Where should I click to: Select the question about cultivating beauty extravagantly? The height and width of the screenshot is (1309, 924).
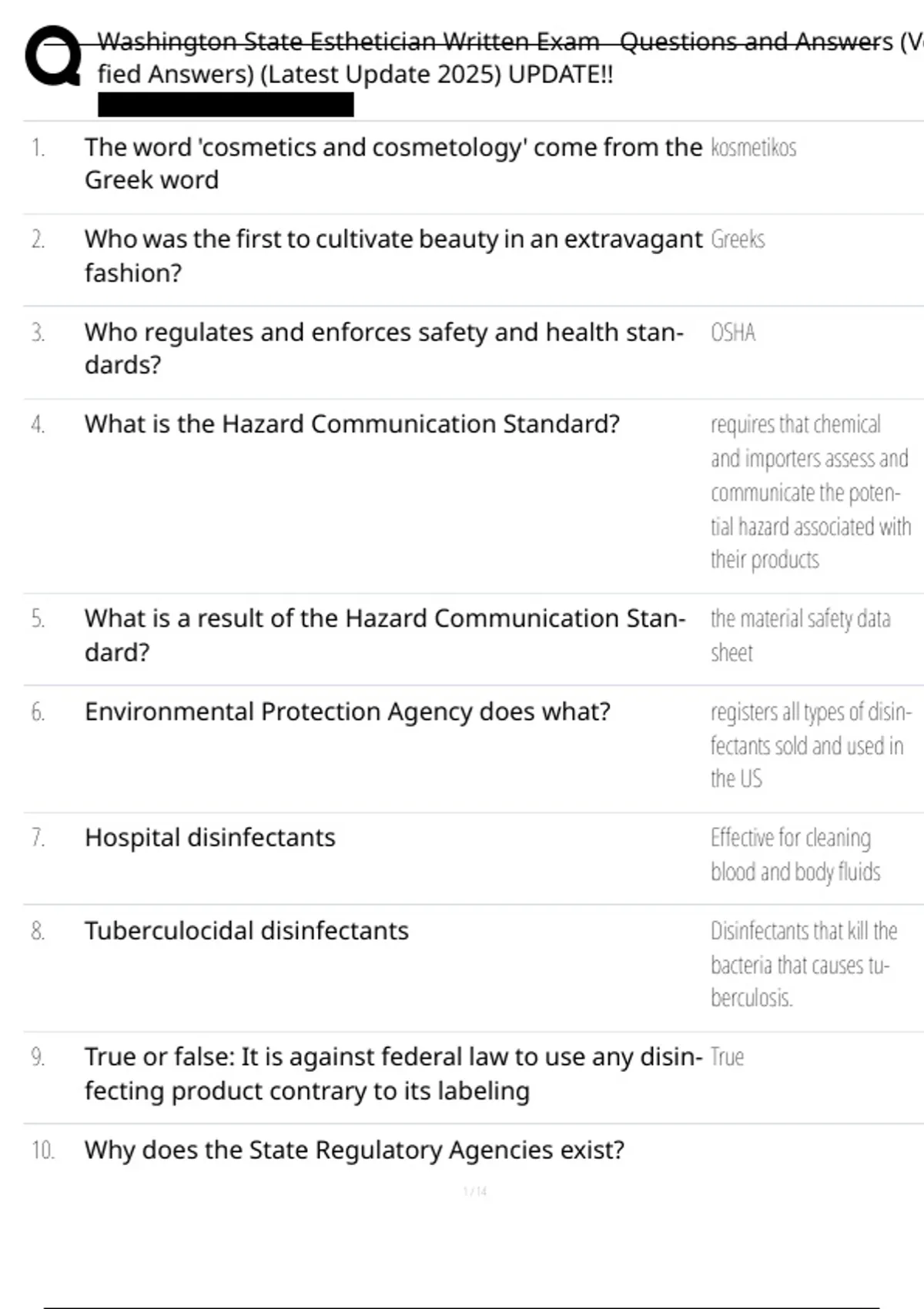(x=393, y=256)
